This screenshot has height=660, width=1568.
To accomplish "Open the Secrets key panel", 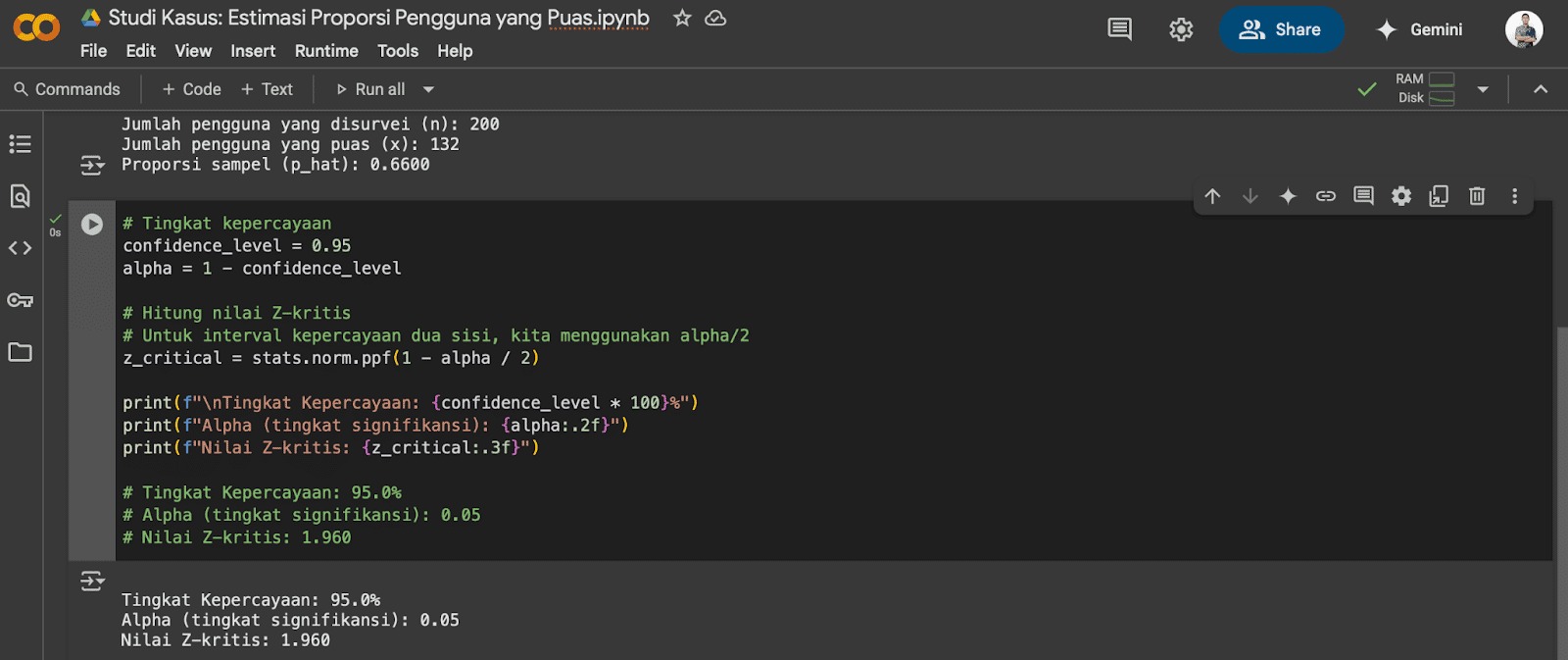I will (20, 300).
